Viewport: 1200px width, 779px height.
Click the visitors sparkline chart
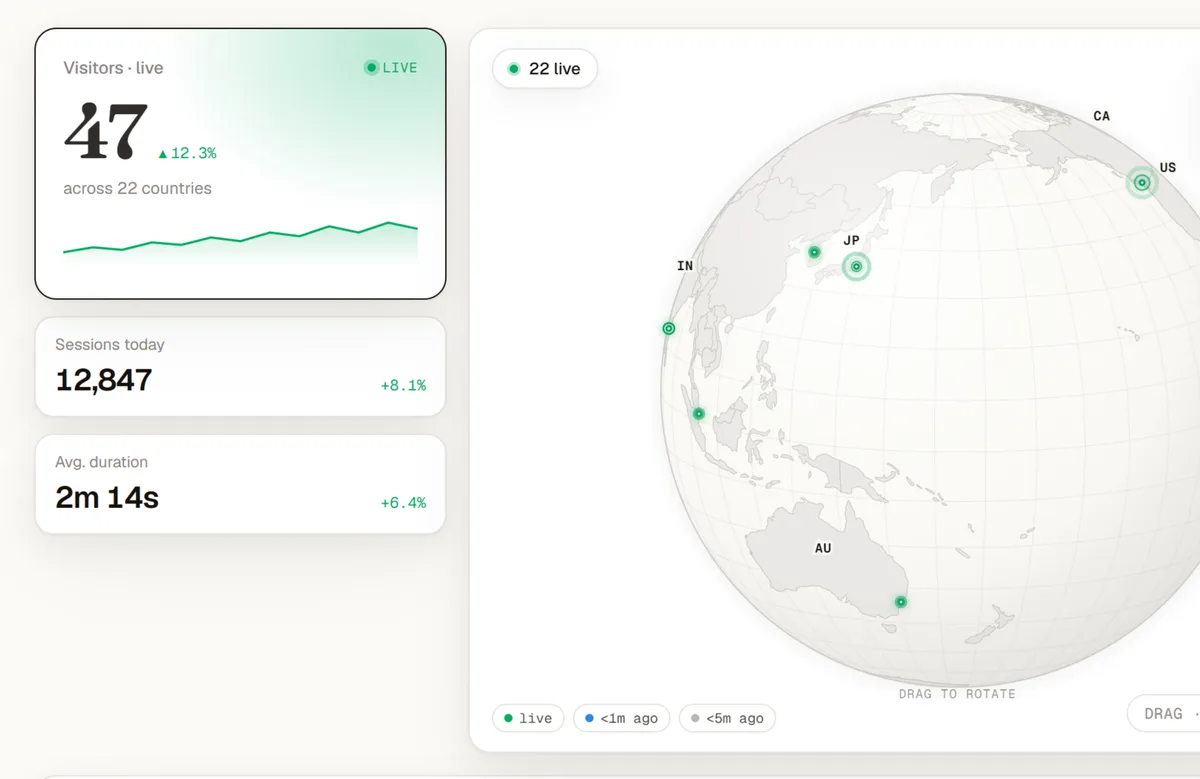(240, 240)
